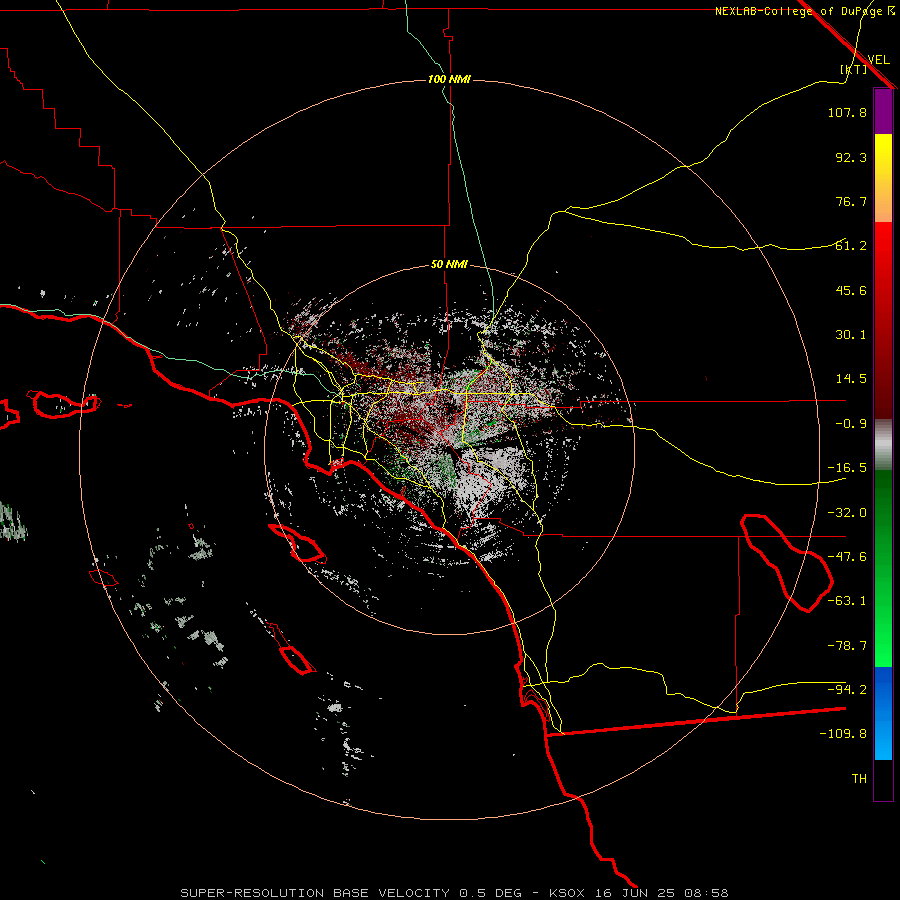Click the blue segment of color bar

(x=883, y=713)
